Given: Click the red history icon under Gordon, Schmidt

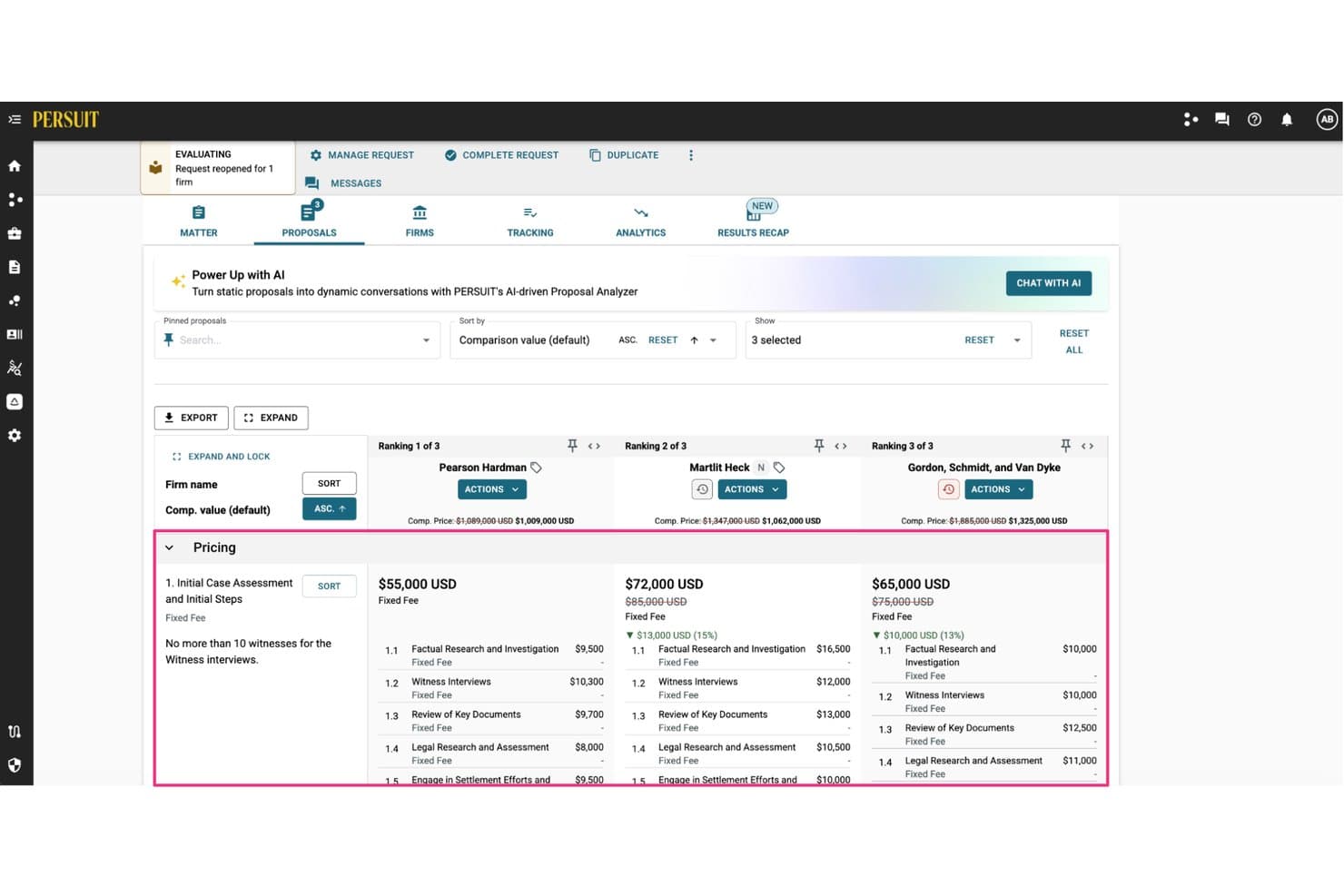Looking at the screenshot, I should [949, 489].
